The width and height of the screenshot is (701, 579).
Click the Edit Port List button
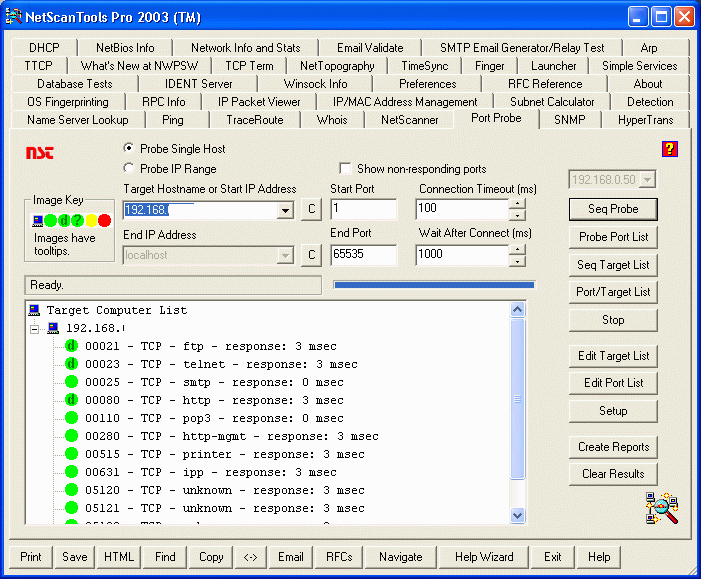point(613,383)
